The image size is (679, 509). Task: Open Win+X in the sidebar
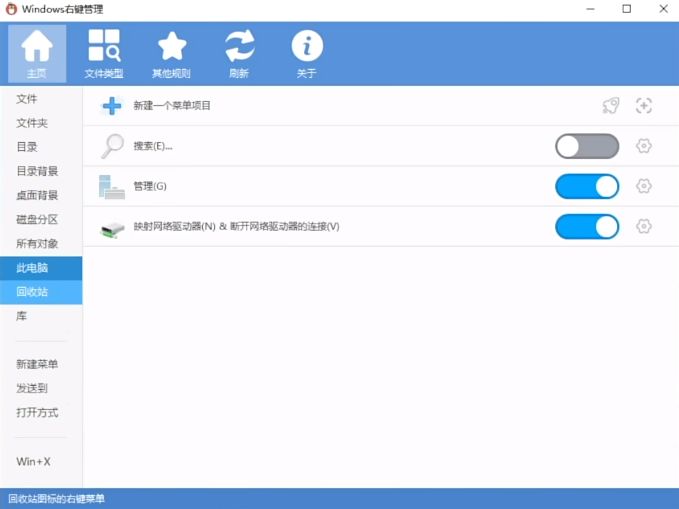(x=41, y=462)
